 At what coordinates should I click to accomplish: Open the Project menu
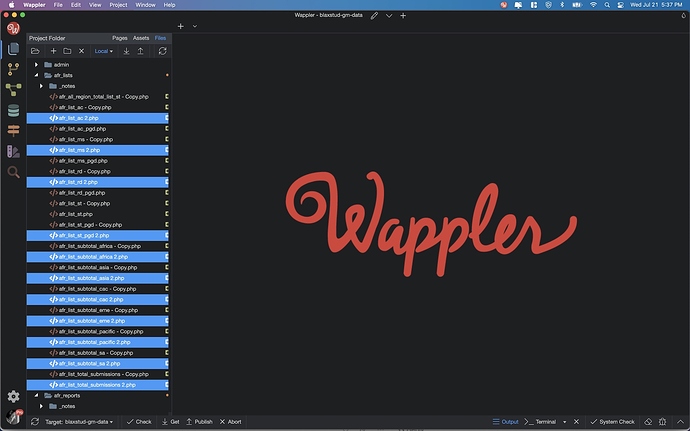[x=118, y=5]
